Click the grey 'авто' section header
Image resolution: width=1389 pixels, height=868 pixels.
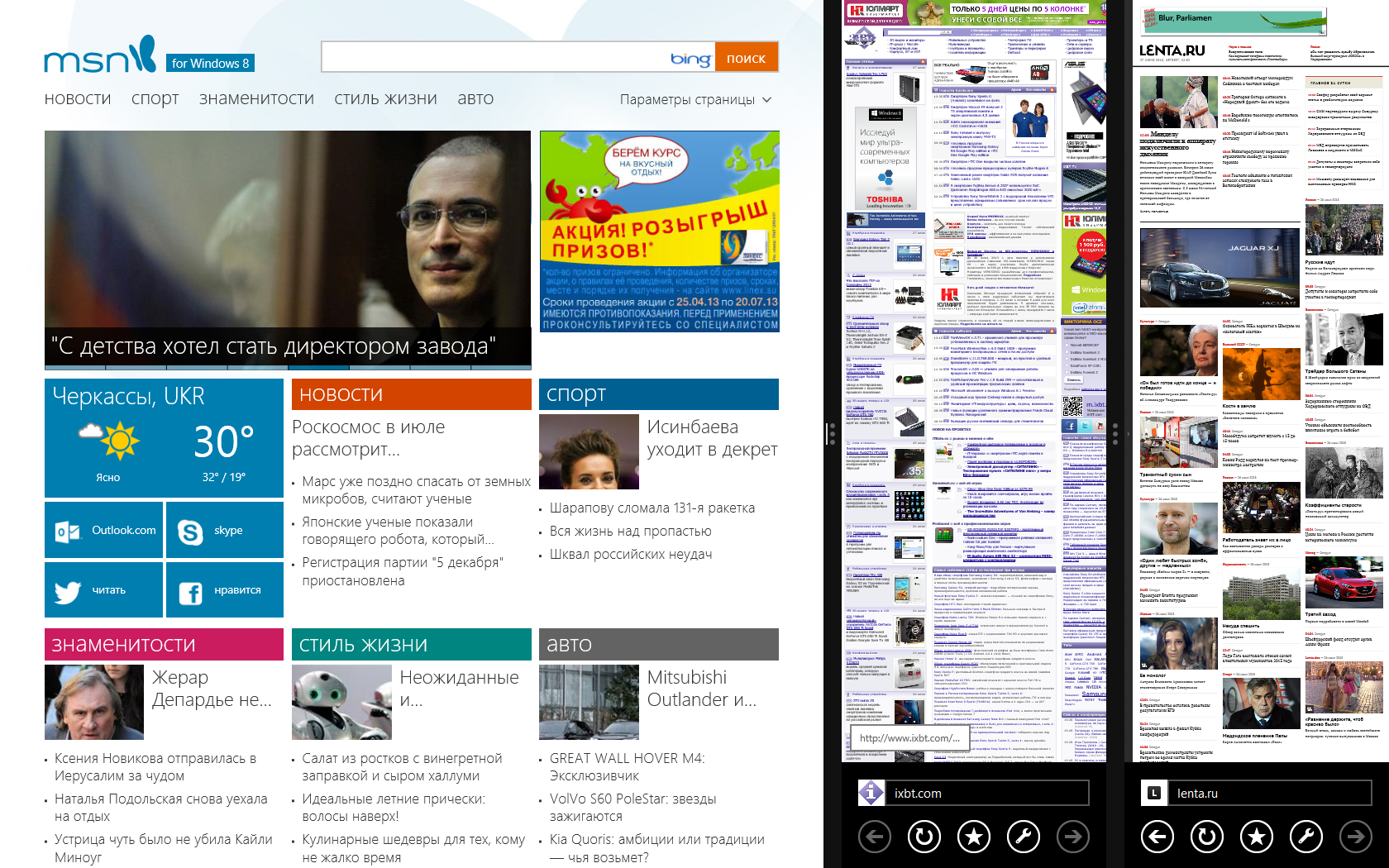[x=659, y=645]
